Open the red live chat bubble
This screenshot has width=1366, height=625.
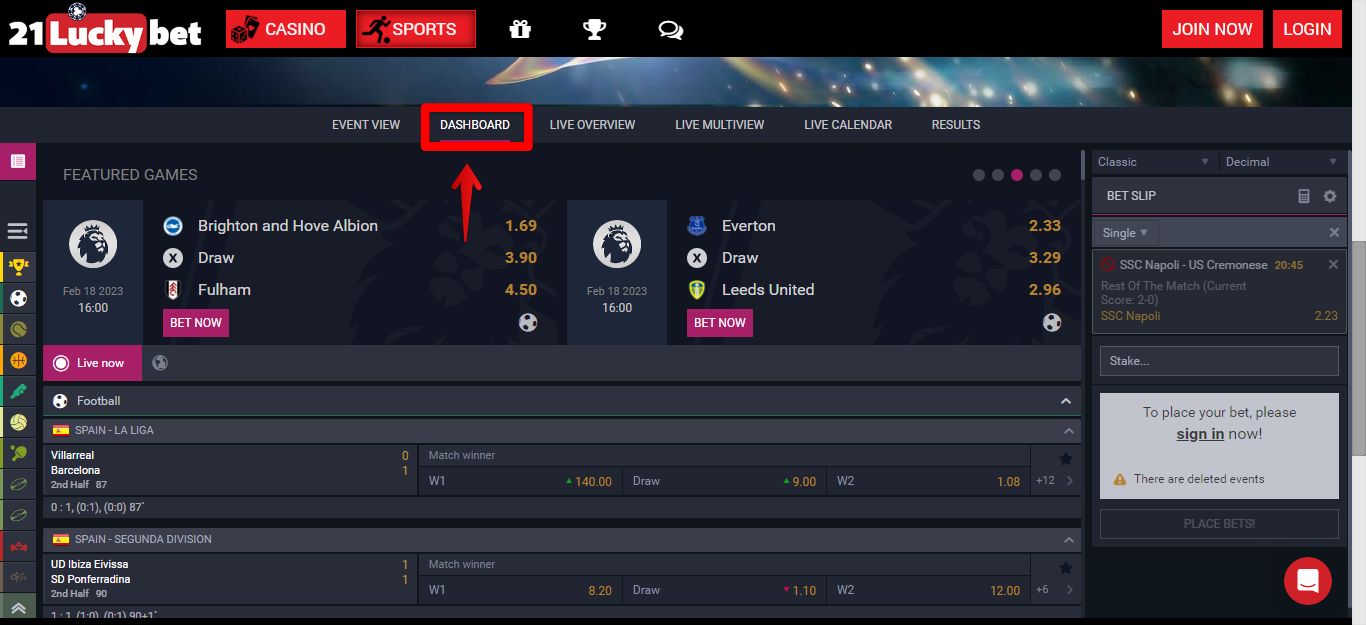(x=1308, y=581)
